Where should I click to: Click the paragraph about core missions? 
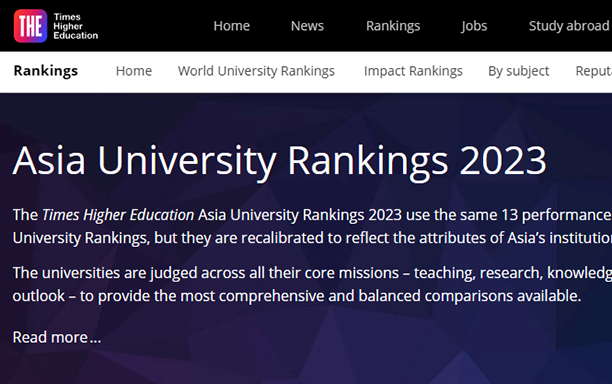pyautogui.click(x=312, y=284)
